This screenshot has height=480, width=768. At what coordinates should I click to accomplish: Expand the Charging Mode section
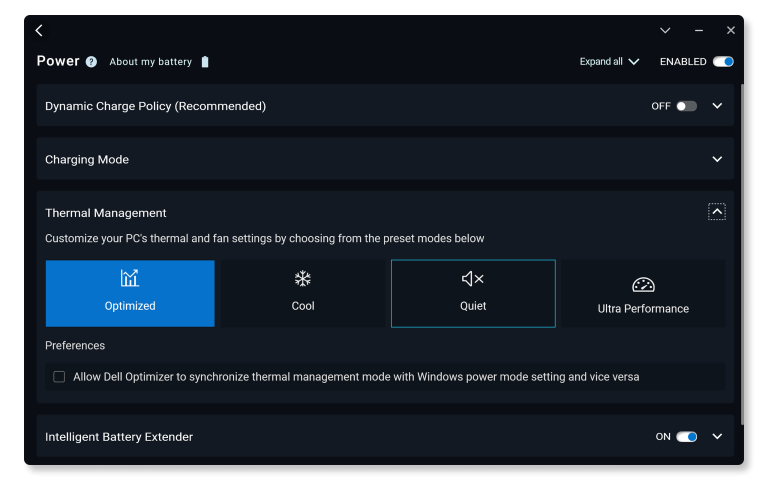click(x=717, y=159)
